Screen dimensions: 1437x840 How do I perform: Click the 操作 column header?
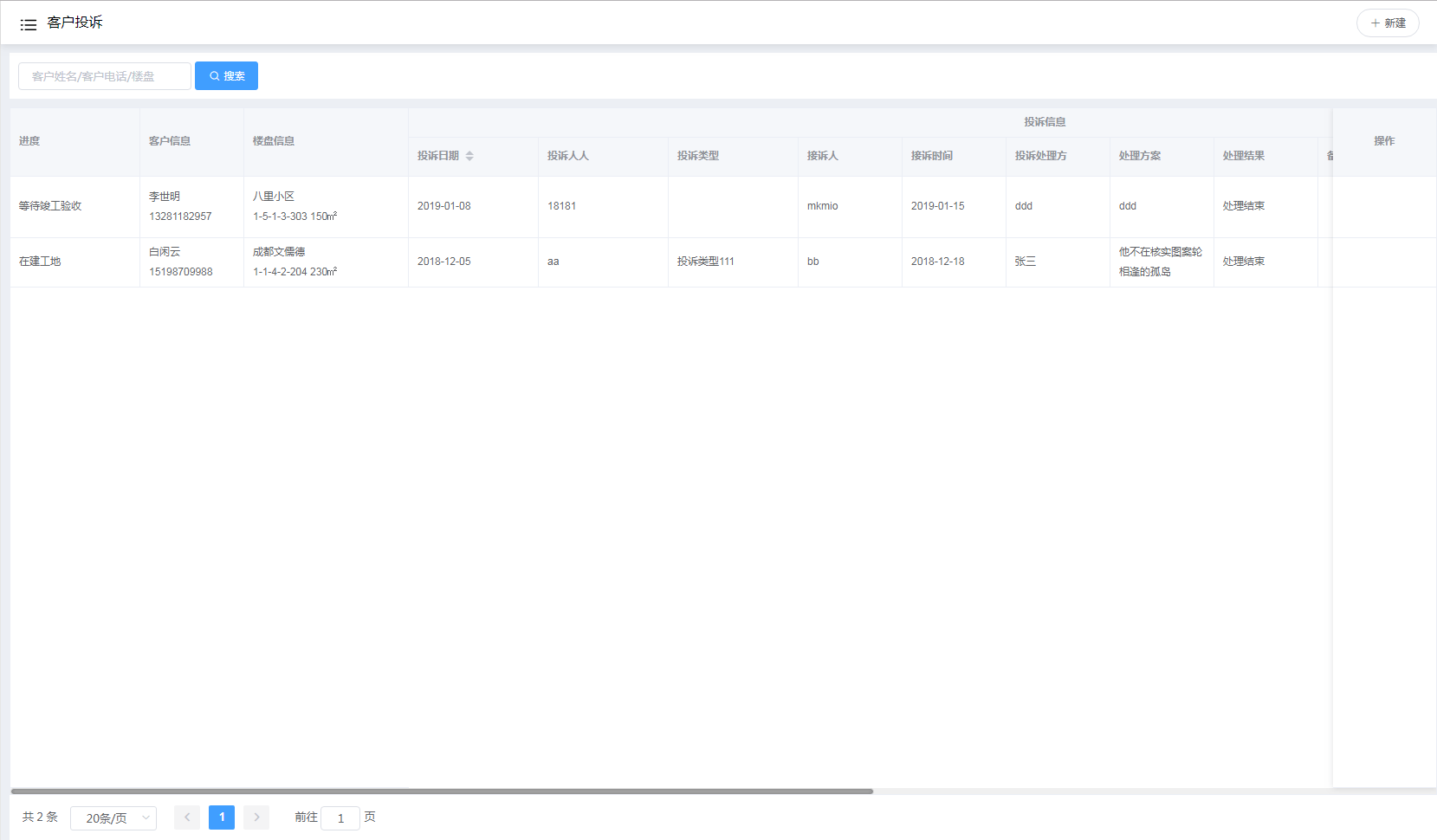click(x=1383, y=141)
